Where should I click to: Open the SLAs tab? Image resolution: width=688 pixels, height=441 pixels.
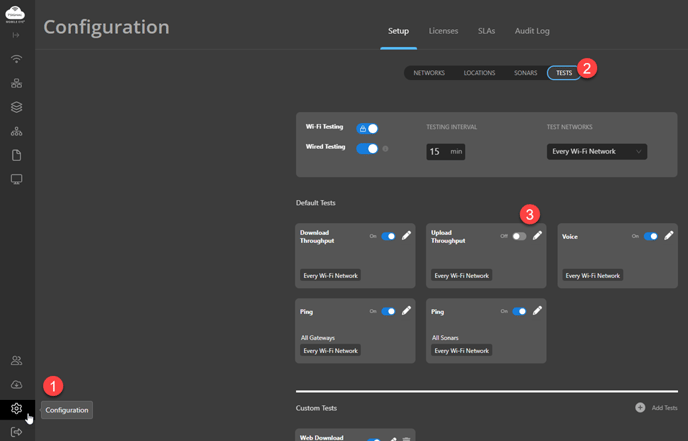click(x=486, y=31)
